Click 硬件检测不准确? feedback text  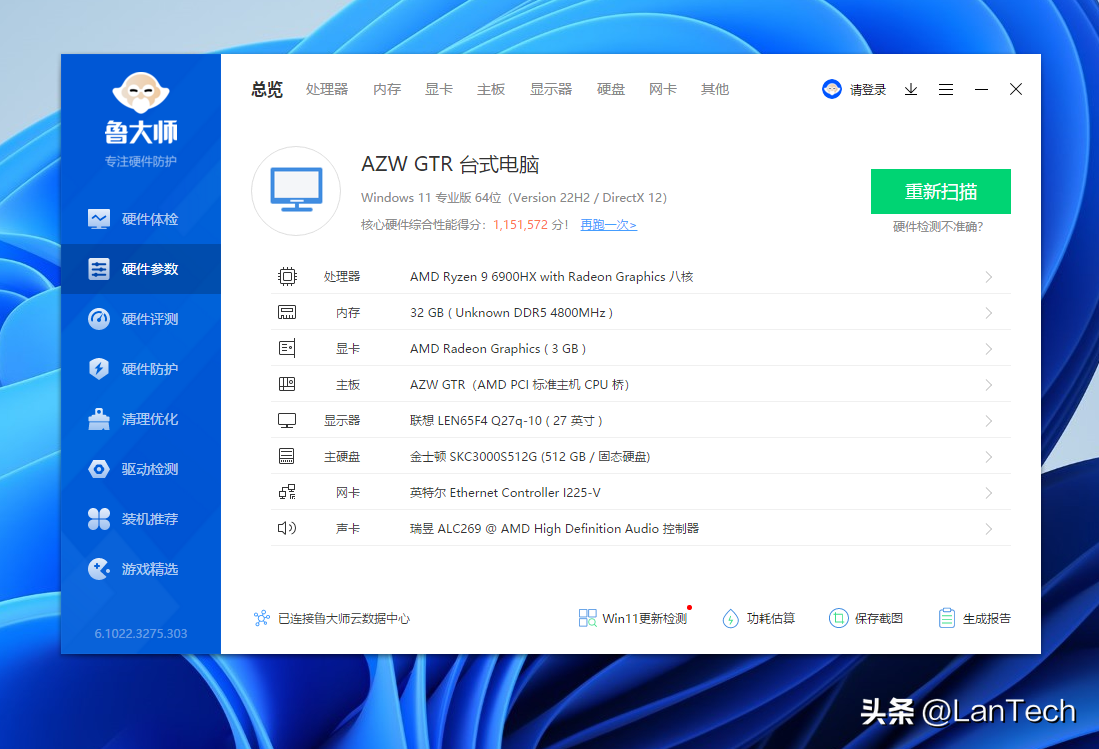click(x=938, y=227)
